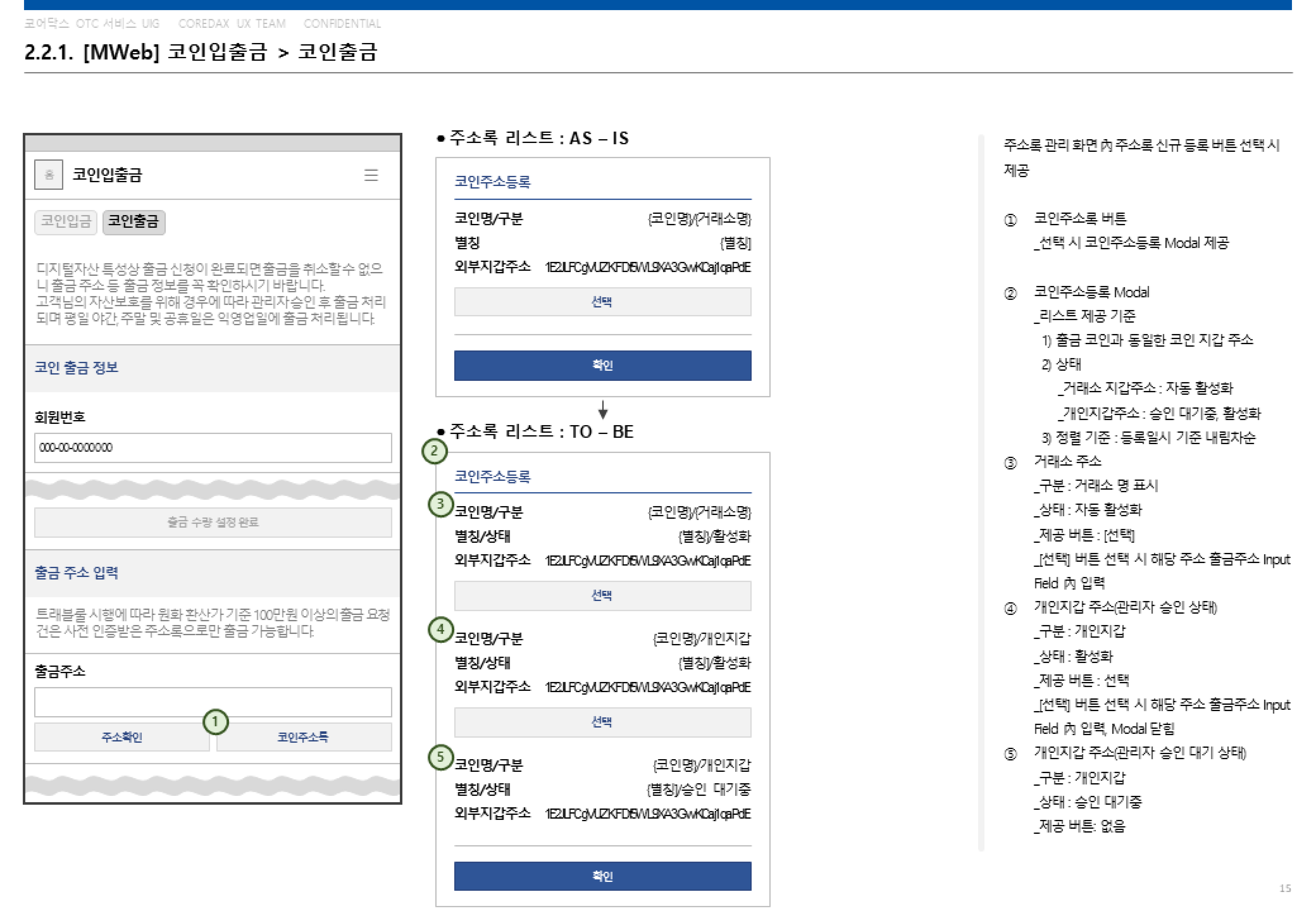The height and width of the screenshot is (911, 1316).
Task: Click 거래소 주소 note heading
Action: pos(1067,461)
